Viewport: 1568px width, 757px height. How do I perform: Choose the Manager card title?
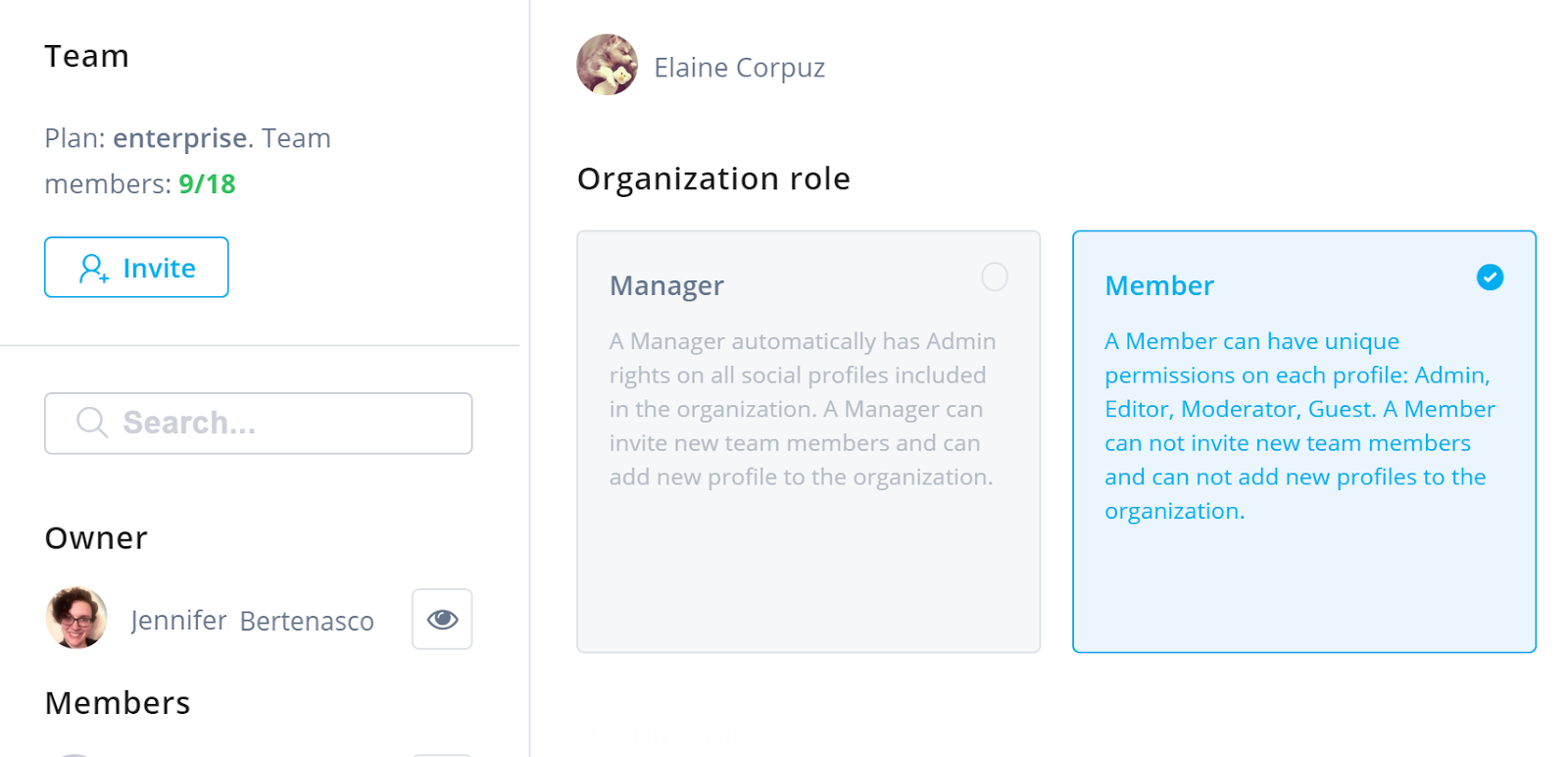[666, 285]
